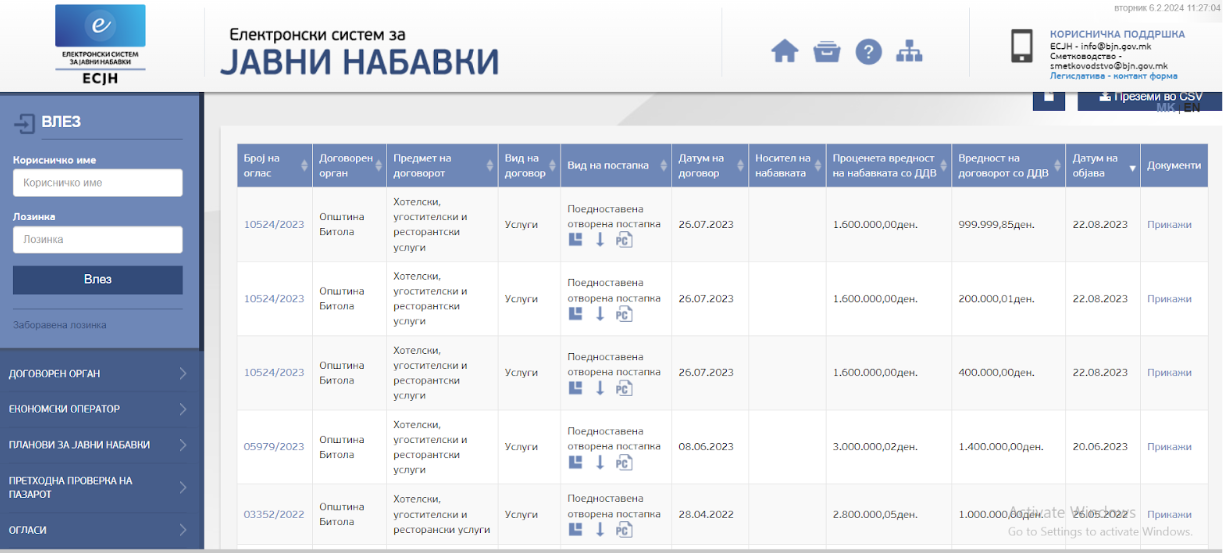Click the PC document icon in the second row
Screen dimensions: 1224x553
tap(624, 314)
